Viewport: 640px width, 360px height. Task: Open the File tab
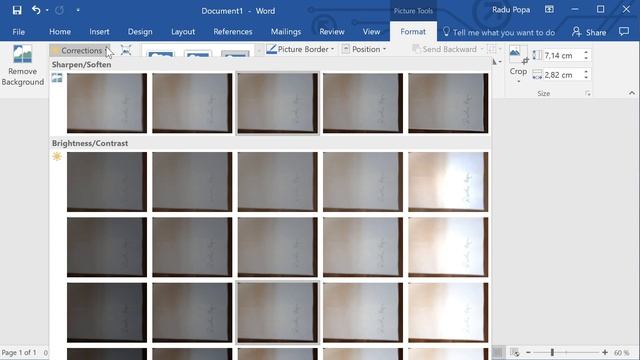tap(18, 32)
